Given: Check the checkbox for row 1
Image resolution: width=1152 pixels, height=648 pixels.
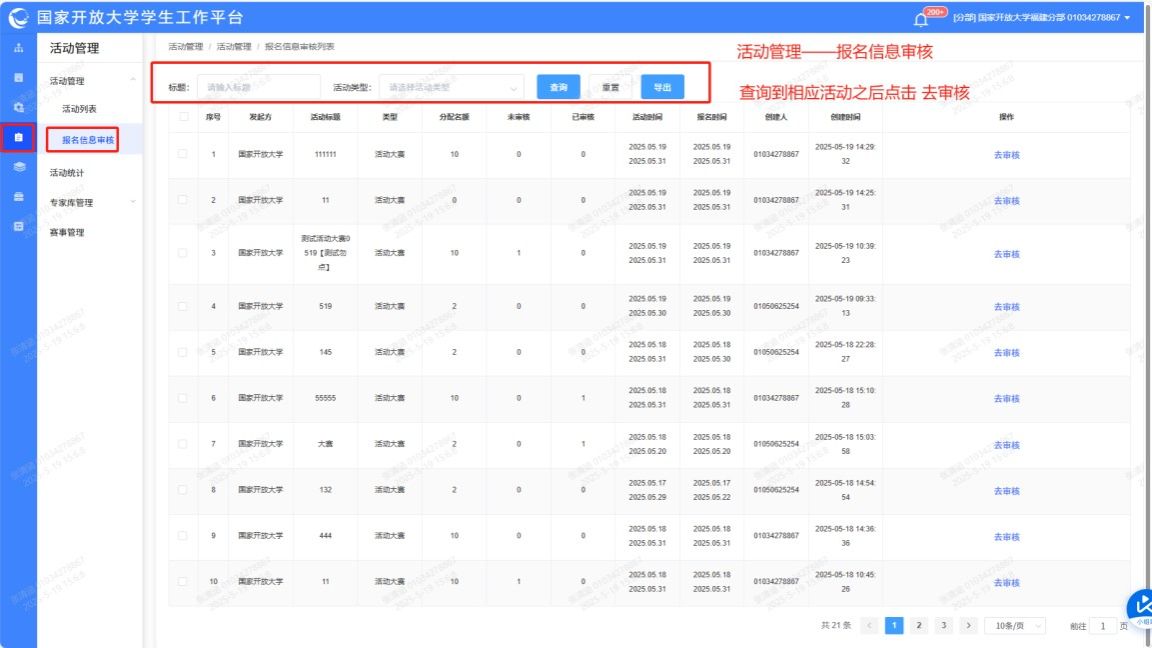Looking at the screenshot, I should click(182, 154).
